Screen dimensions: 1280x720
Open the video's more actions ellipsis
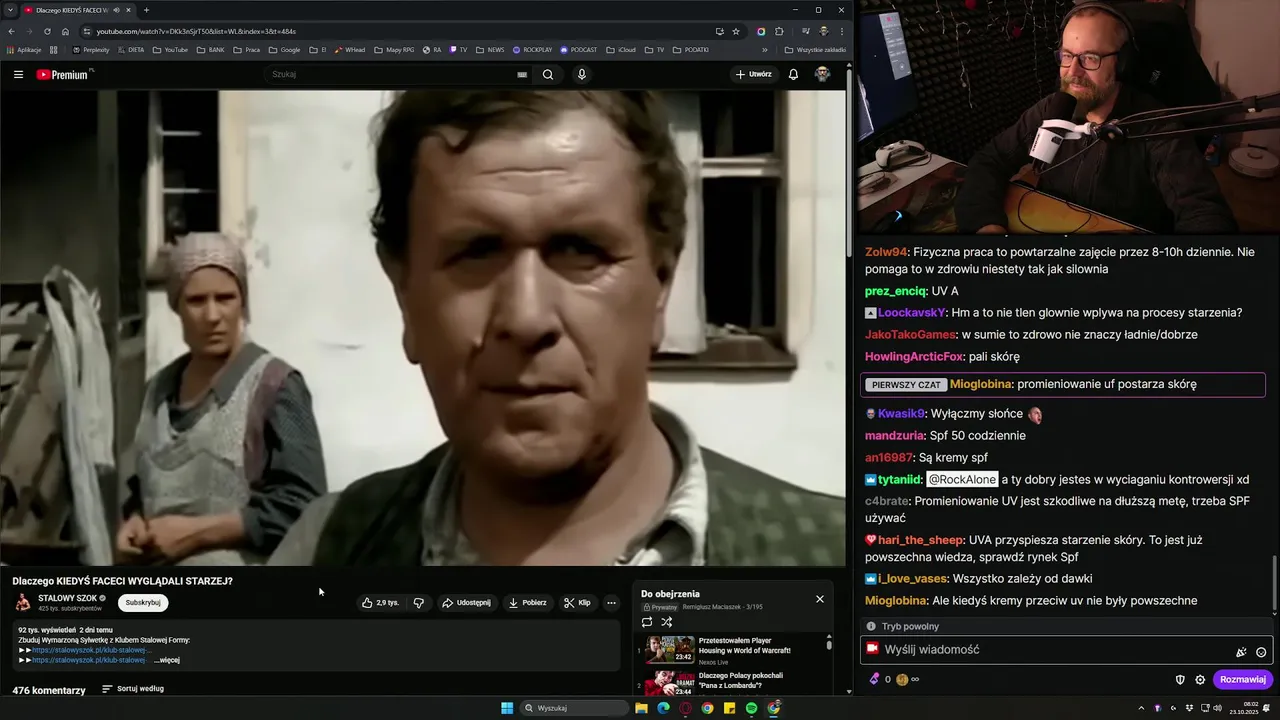click(x=611, y=603)
